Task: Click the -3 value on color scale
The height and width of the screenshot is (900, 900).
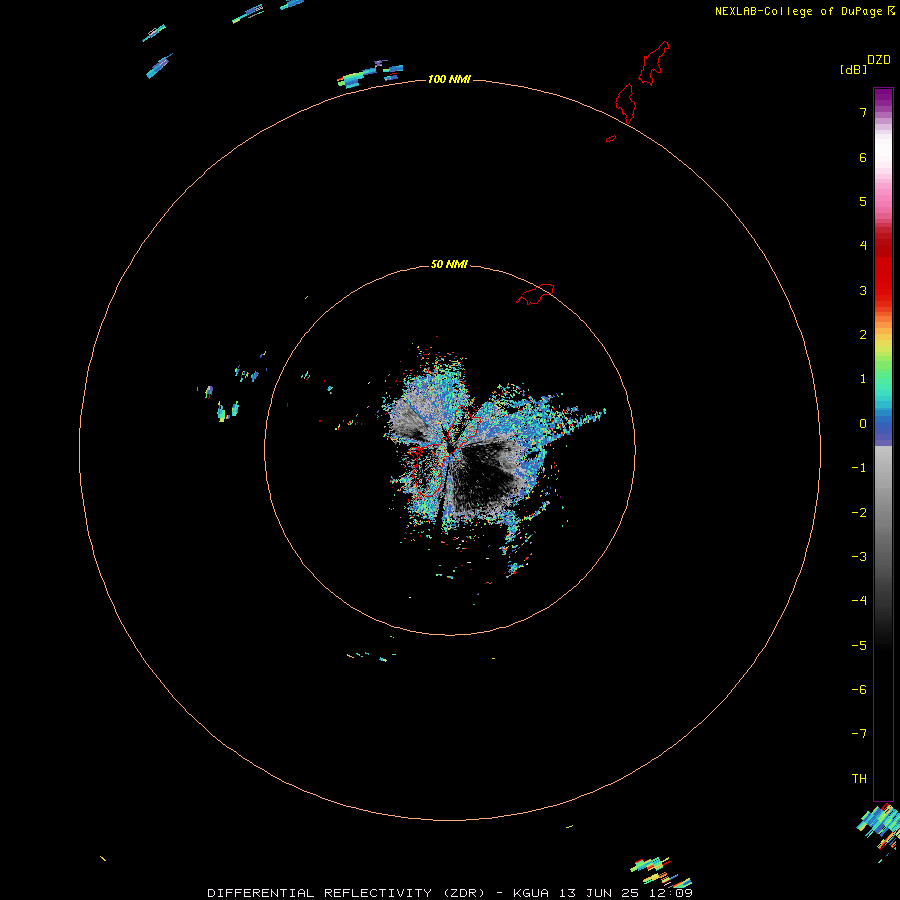Action: coord(859,557)
